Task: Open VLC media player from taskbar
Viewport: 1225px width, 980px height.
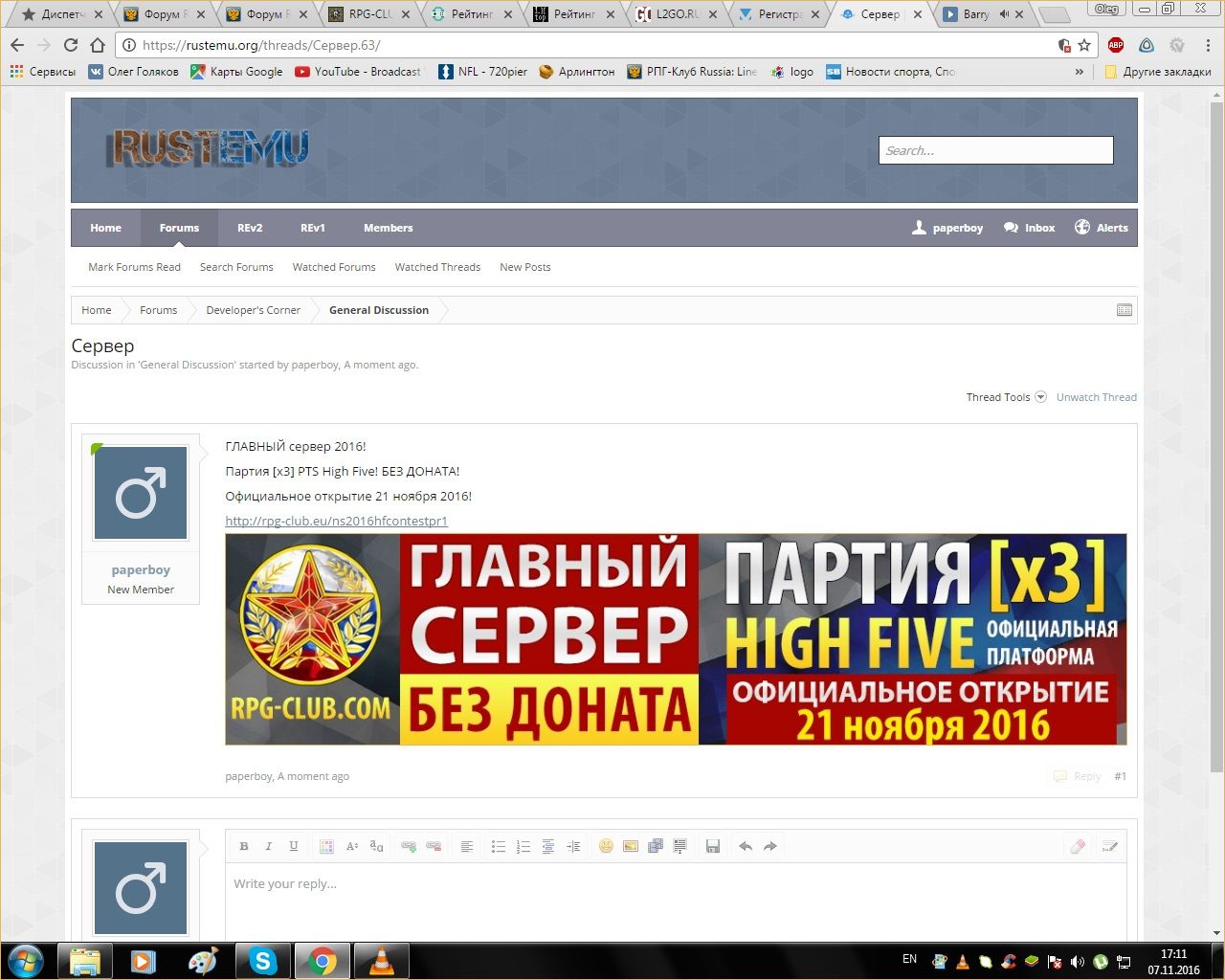Action: (382, 960)
